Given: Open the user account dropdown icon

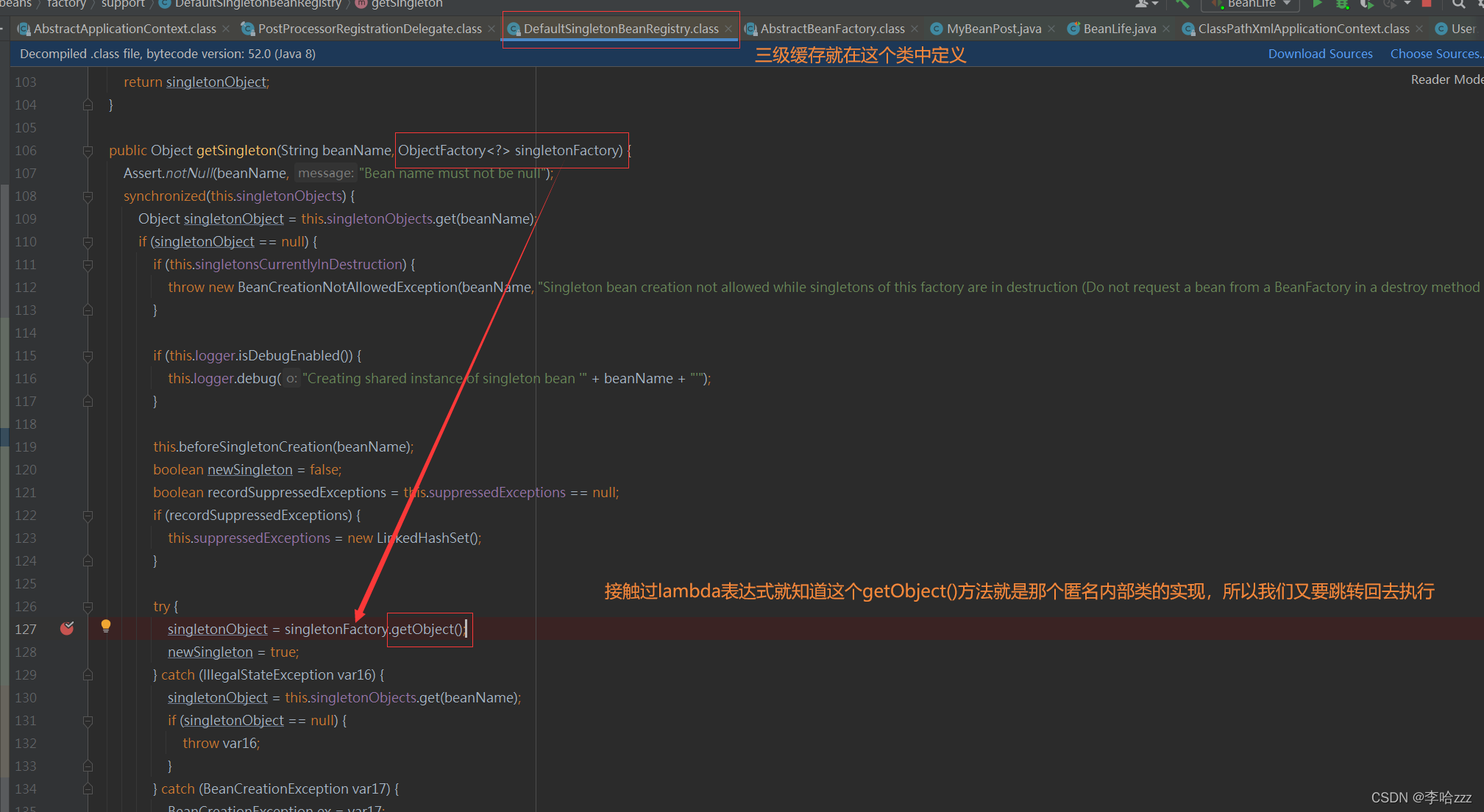Looking at the screenshot, I should [1146, 4].
